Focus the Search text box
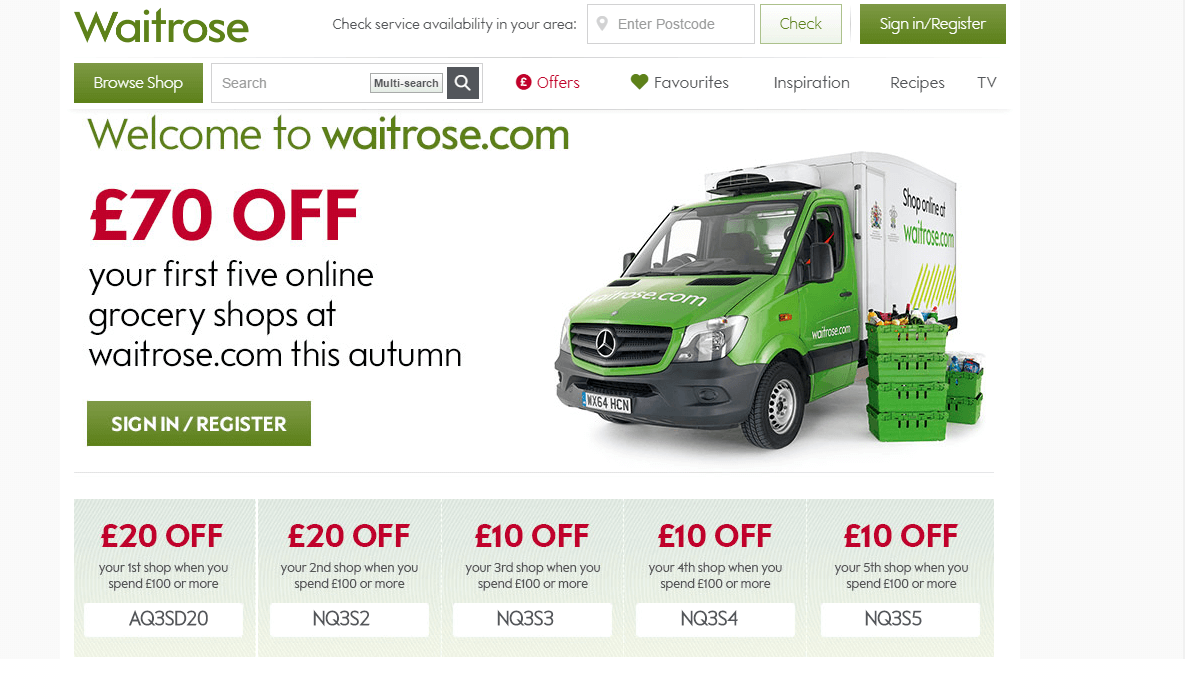The width and height of the screenshot is (1185, 677). coord(291,83)
